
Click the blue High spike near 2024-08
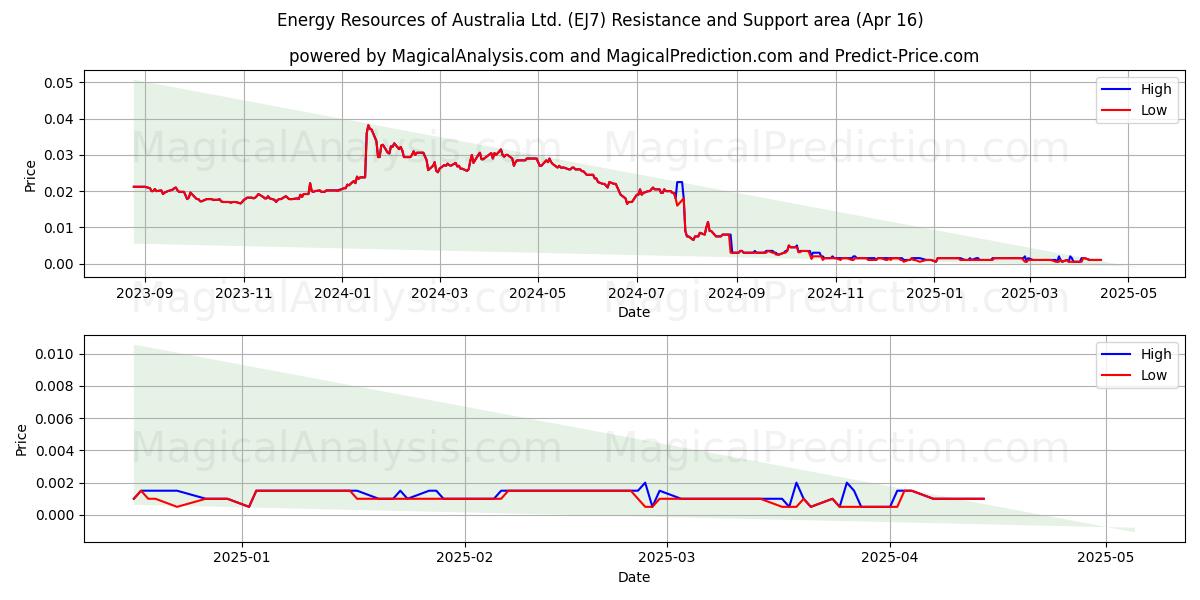point(680,183)
